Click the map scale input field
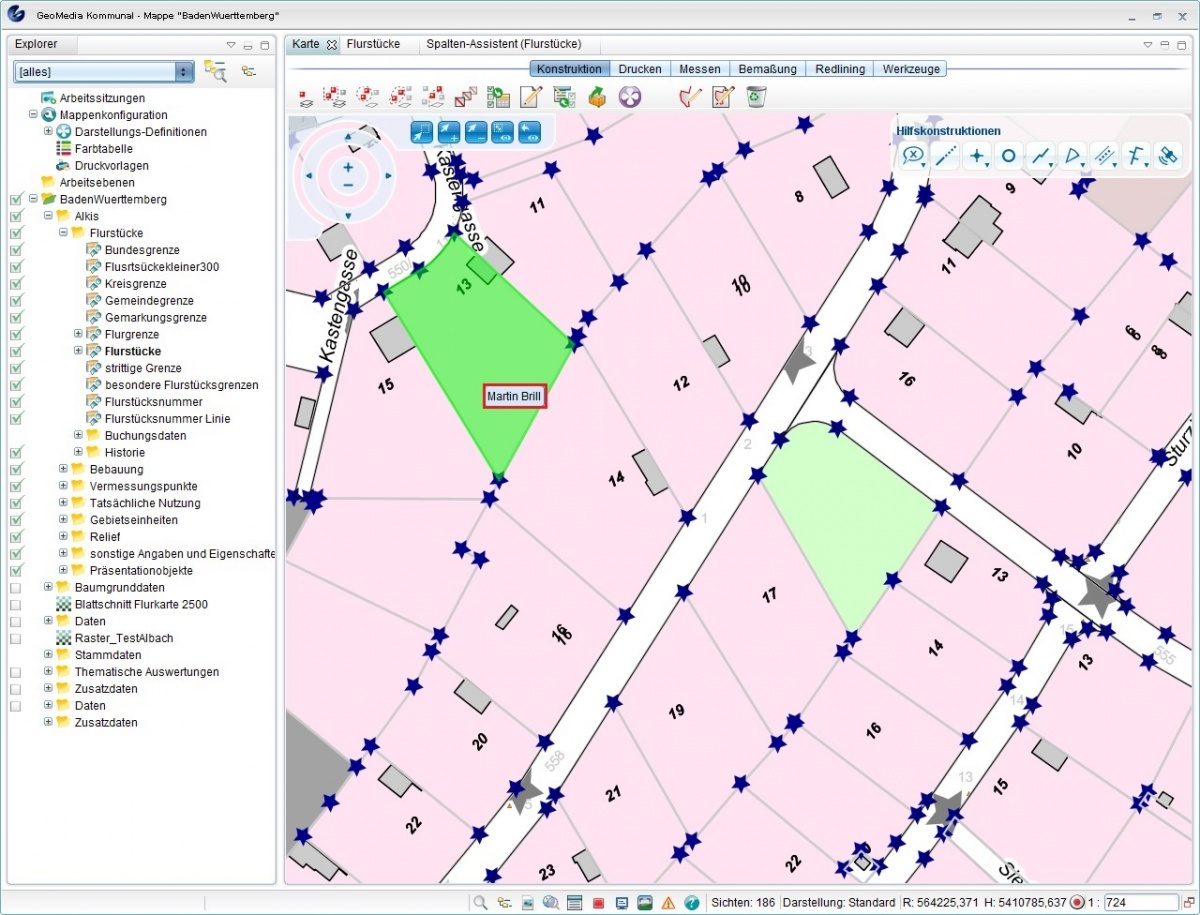Image resolution: width=1200 pixels, height=915 pixels. point(1140,902)
